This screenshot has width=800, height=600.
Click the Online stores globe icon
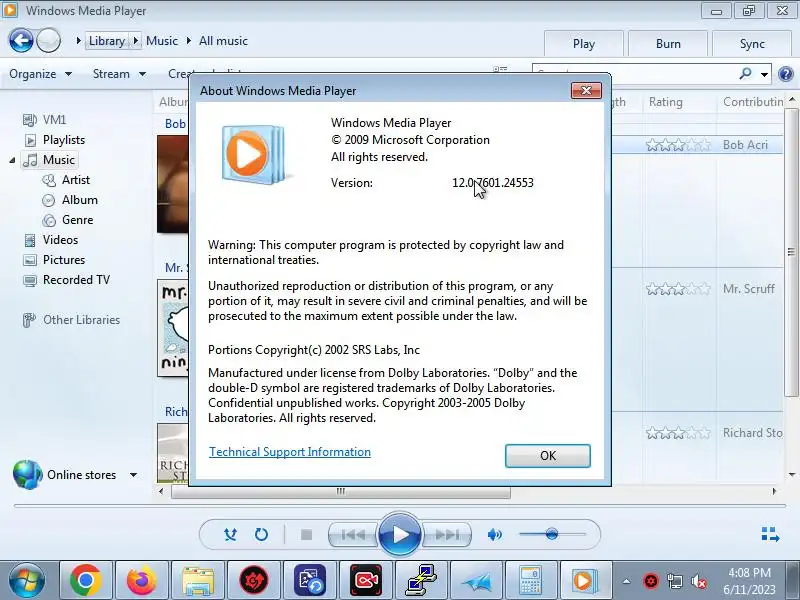pos(28,474)
